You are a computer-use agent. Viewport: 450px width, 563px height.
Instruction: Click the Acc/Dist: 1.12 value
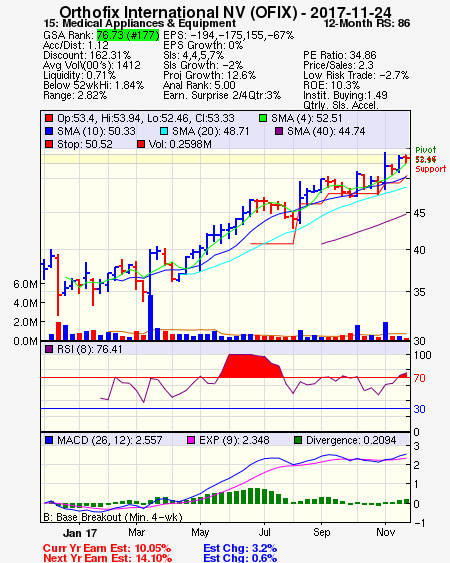pos(76,45)
